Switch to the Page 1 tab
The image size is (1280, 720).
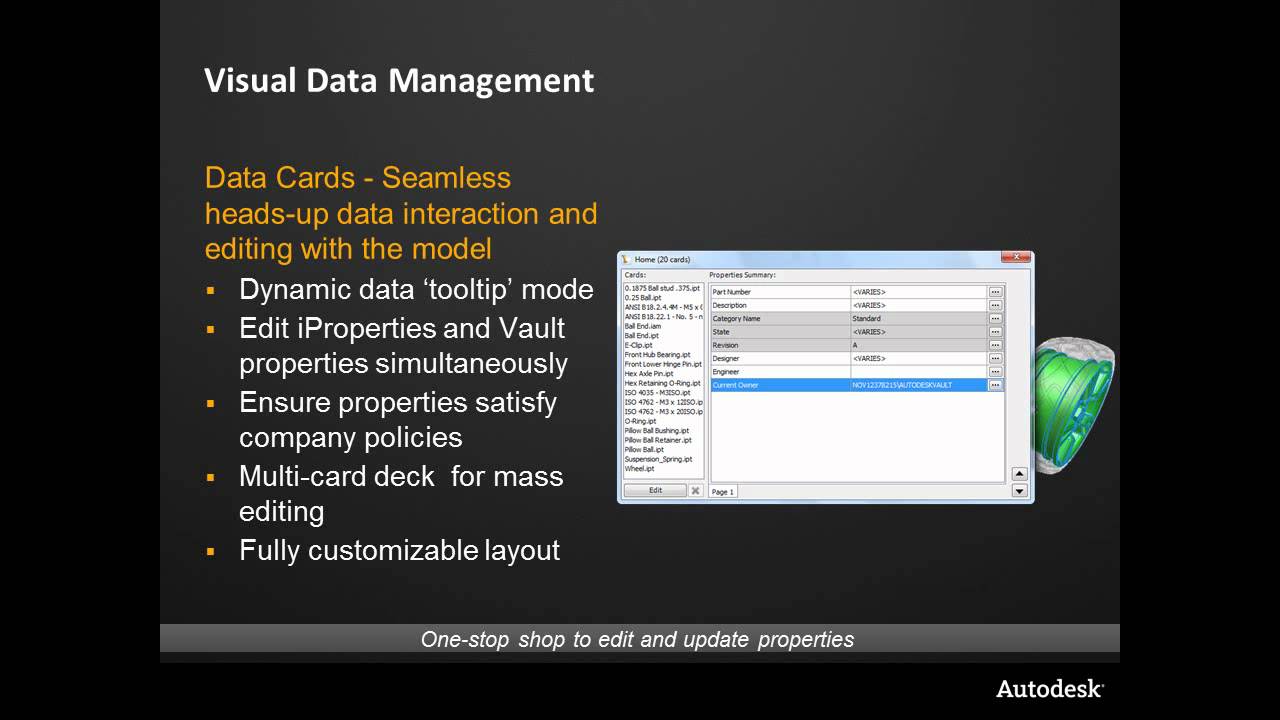(x=723, y=491)
